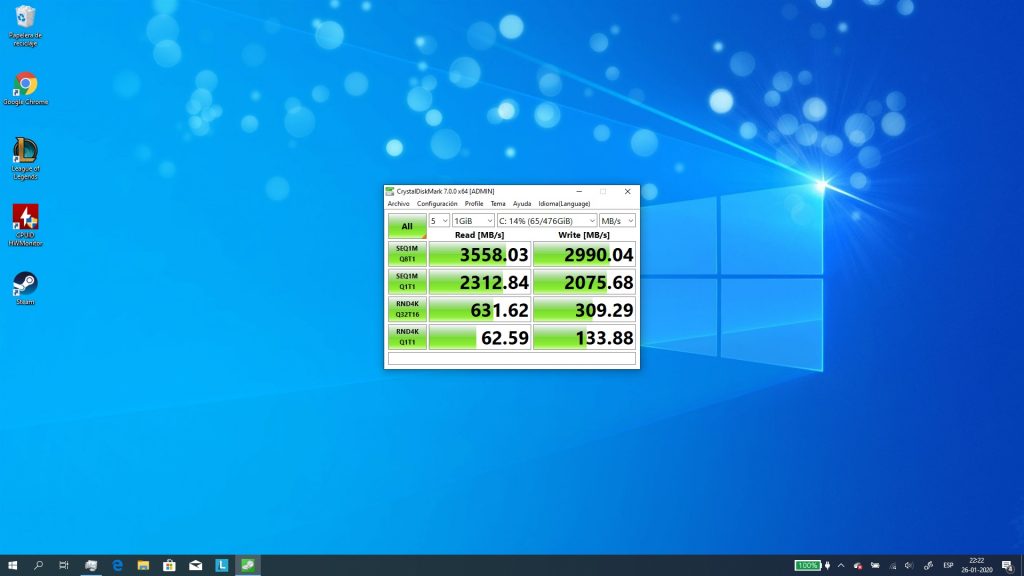Open the test count dropdown showing 5
The height and width of the screenshot is (576, 1024).
pyautogui.click(x=439, y=220)
